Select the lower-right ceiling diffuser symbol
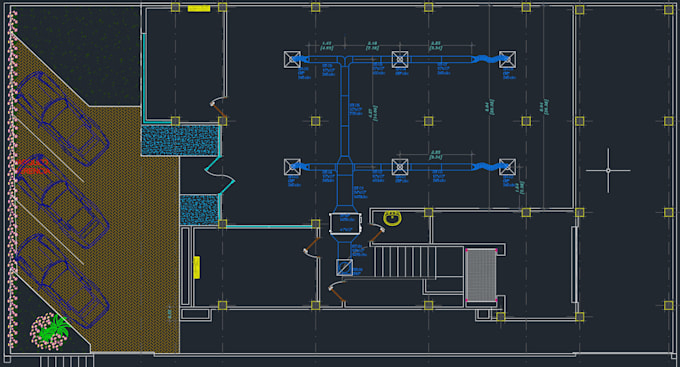This screenshot has height=367, width=680. (507, 167)
